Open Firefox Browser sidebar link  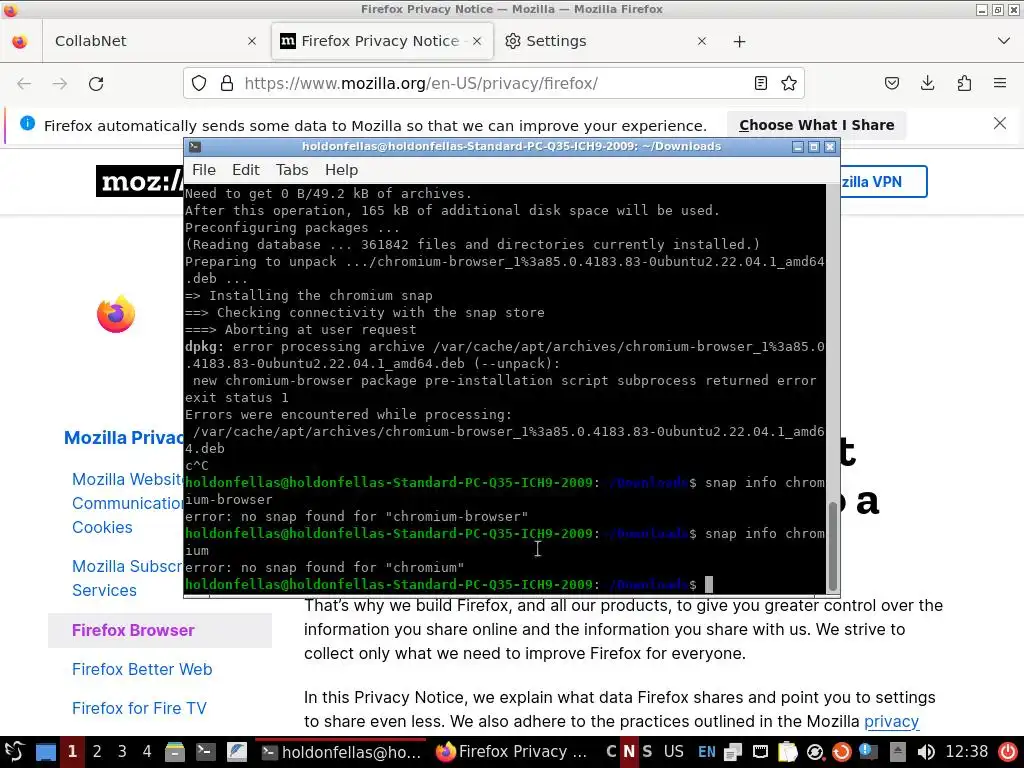(133, 630)
